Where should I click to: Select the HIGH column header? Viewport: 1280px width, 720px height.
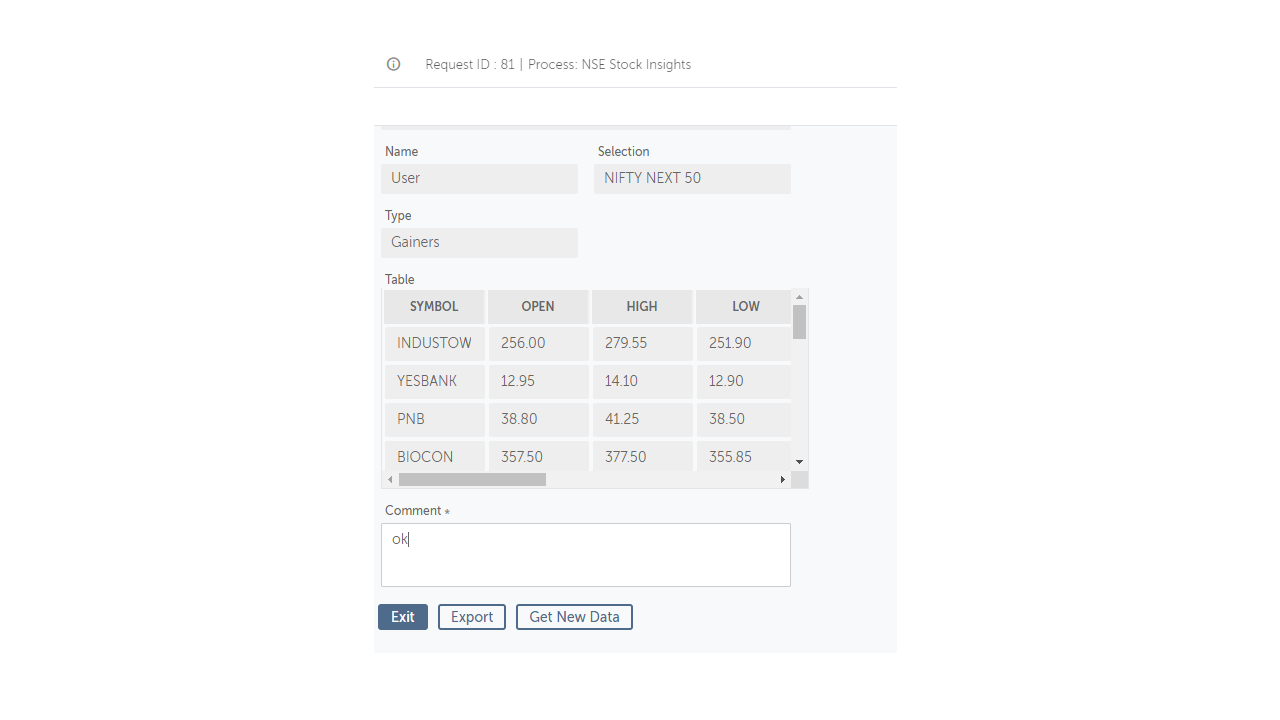[642, 307]
